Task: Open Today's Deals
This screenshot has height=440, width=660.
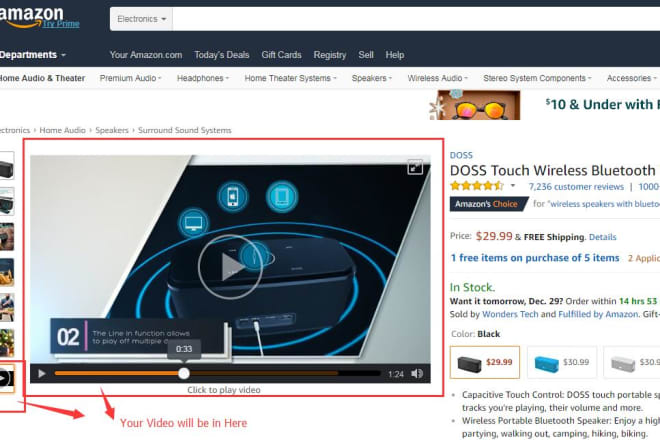Action: (222, 55)
